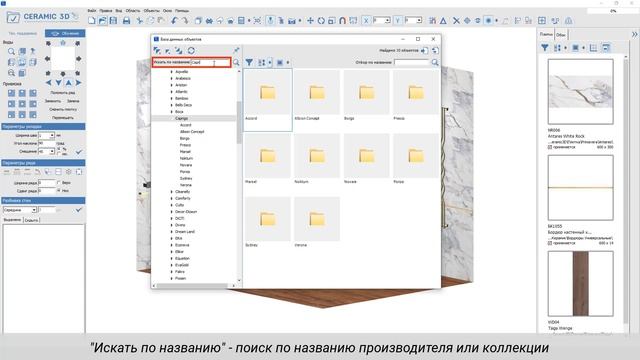Open the Помощь menu
640x360 pixels.
(182, 11)
